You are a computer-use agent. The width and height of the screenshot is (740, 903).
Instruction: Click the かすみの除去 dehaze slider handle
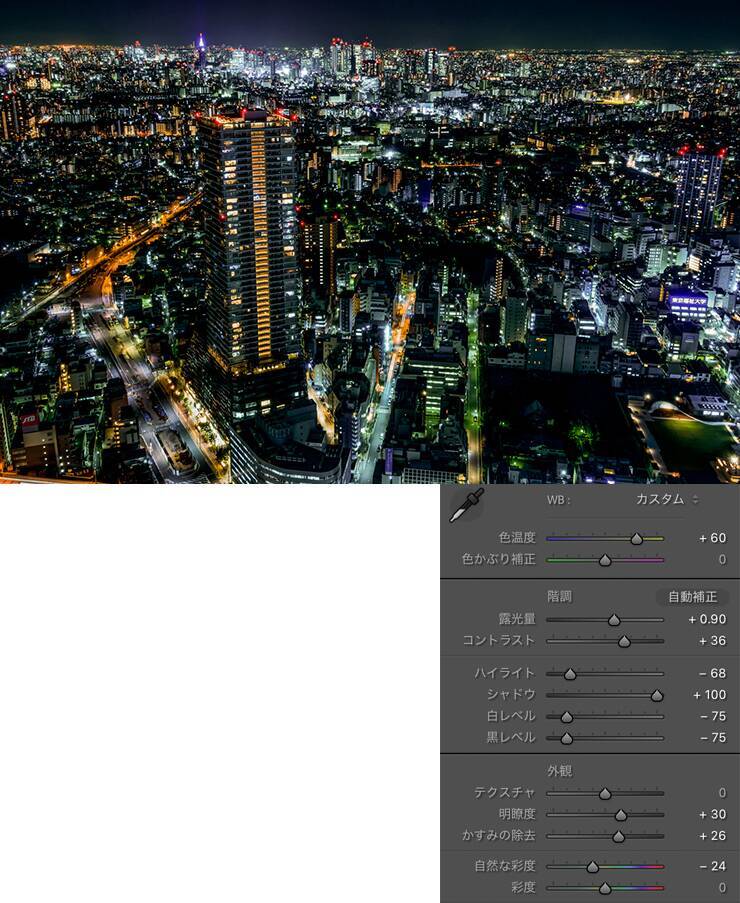[618, 836]
